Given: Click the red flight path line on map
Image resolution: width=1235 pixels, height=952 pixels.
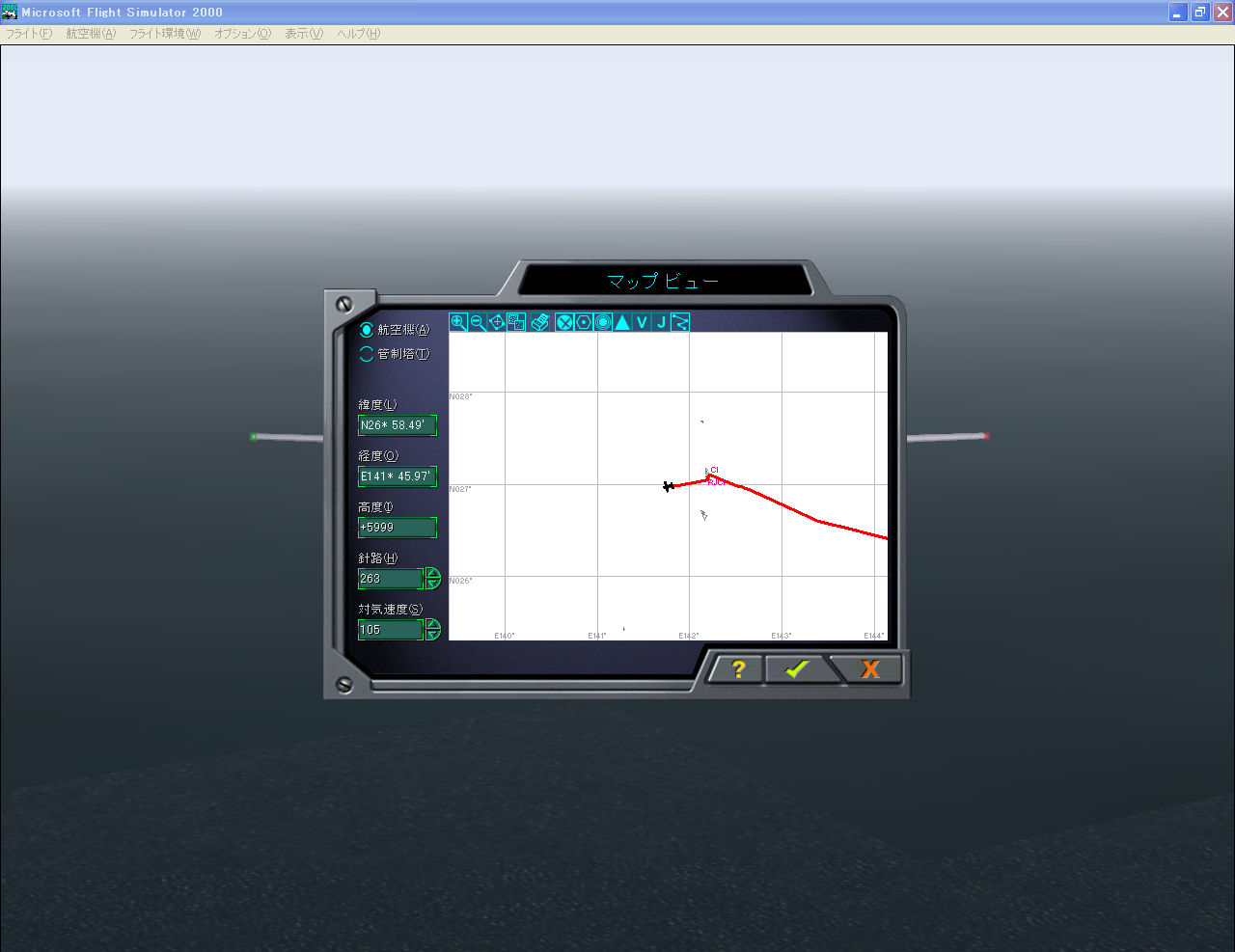Looking at the screenshot, I should tap(783, 506).
